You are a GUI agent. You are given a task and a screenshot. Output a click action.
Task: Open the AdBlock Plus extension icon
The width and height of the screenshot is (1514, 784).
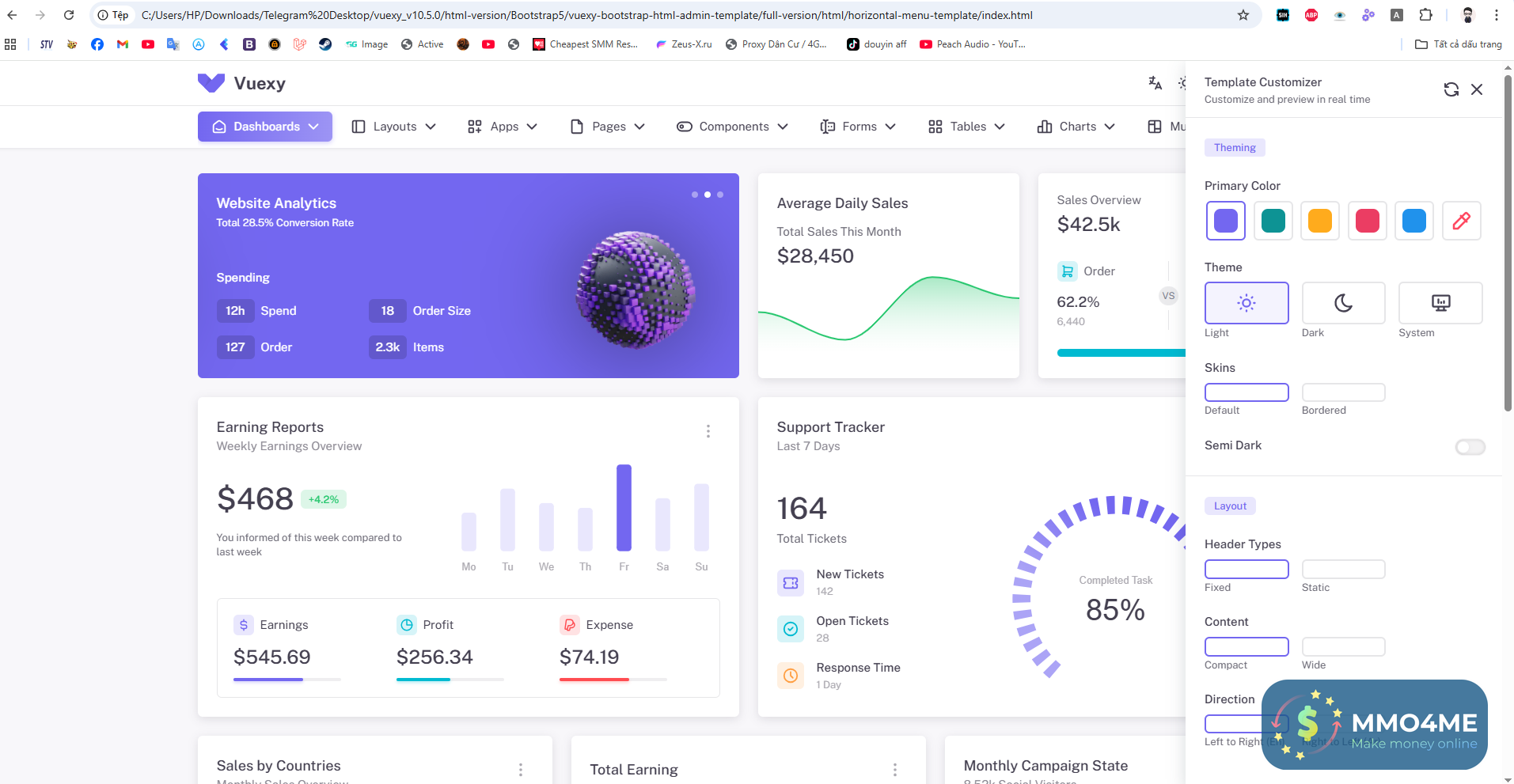pyautogui.click(x=1311, y=15)
